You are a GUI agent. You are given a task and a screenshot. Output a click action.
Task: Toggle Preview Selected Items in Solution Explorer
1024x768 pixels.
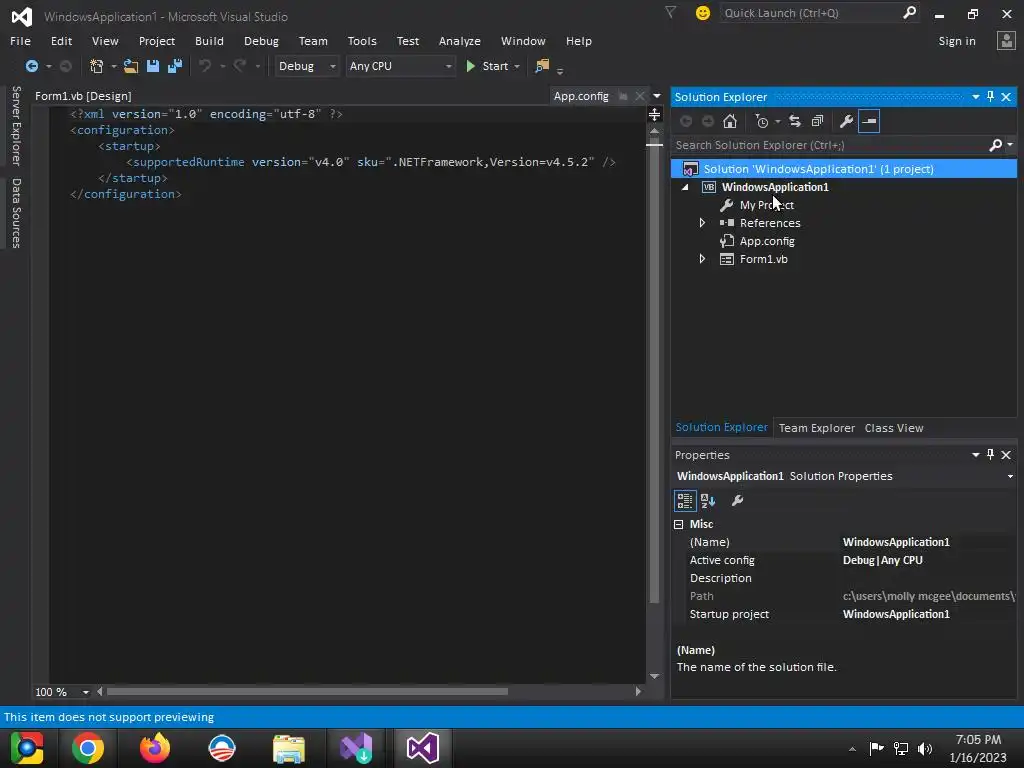coord(869,121)
